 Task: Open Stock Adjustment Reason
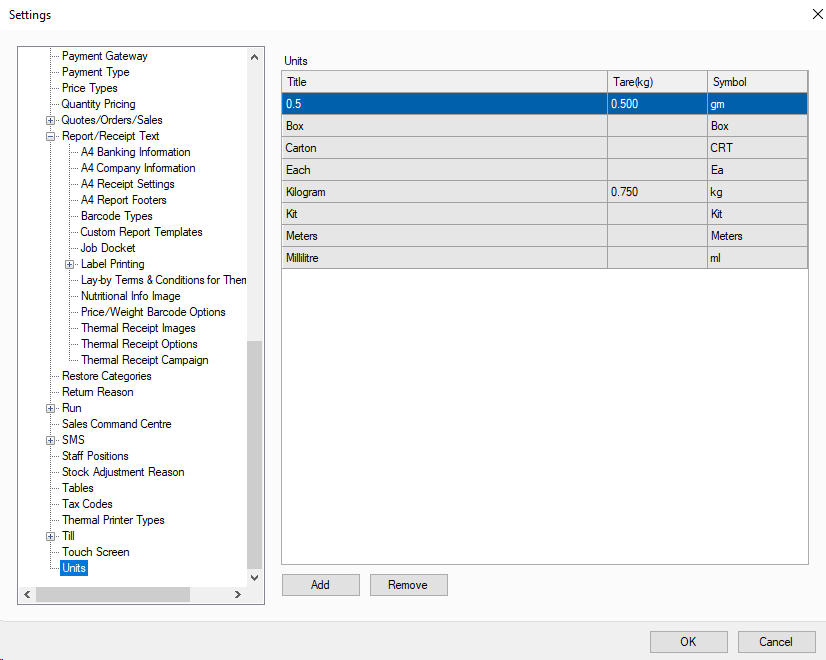coord(123,472)
